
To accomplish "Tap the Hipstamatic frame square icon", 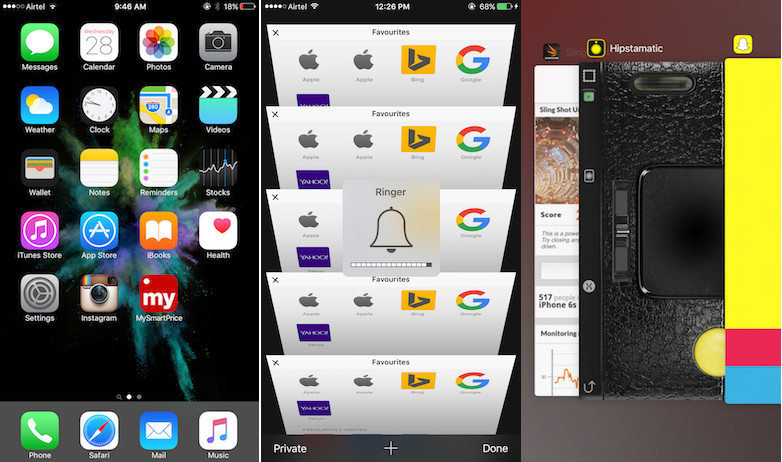I will pyautogui.click(x=589, y=76).
